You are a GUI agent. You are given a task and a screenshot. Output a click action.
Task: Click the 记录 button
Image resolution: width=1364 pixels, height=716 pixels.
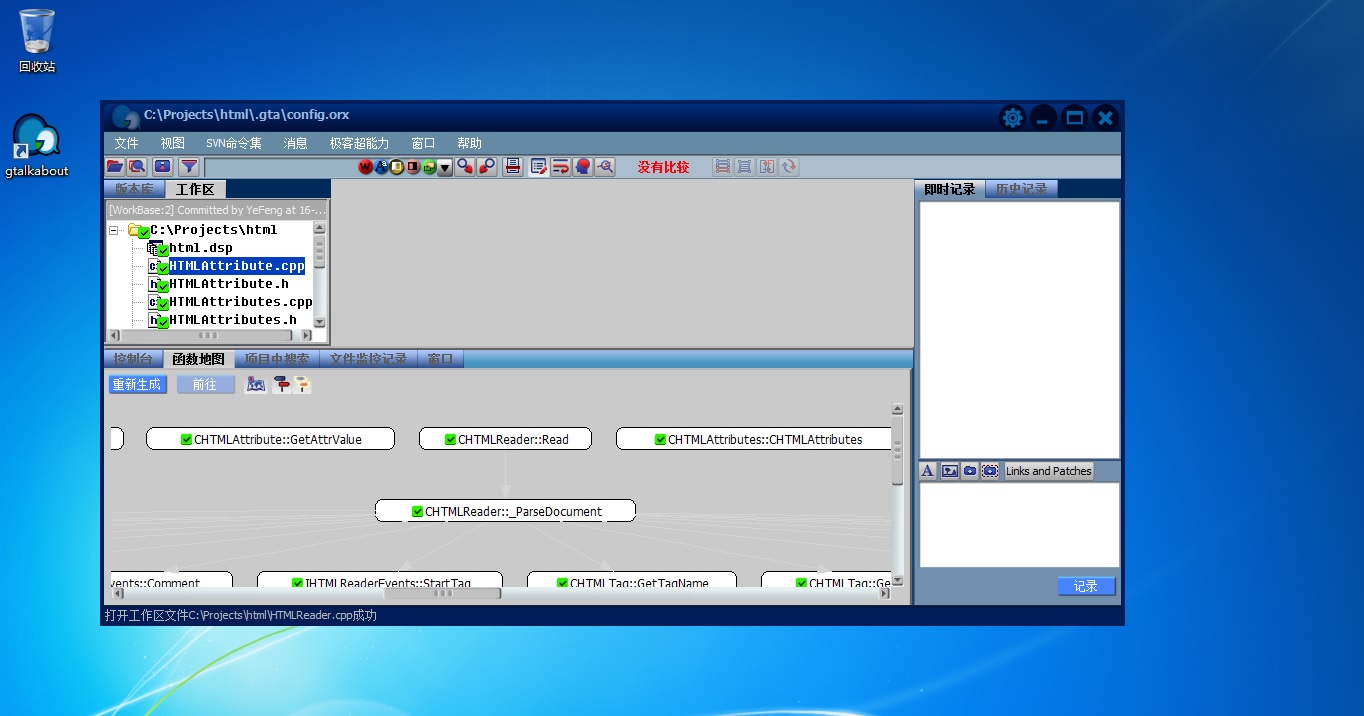(x=1086, y=586)
